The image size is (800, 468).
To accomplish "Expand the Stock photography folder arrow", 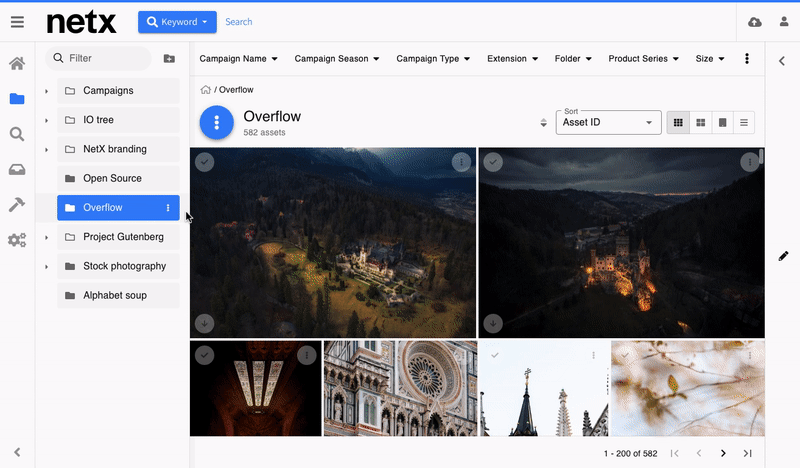I will [46, 266].
